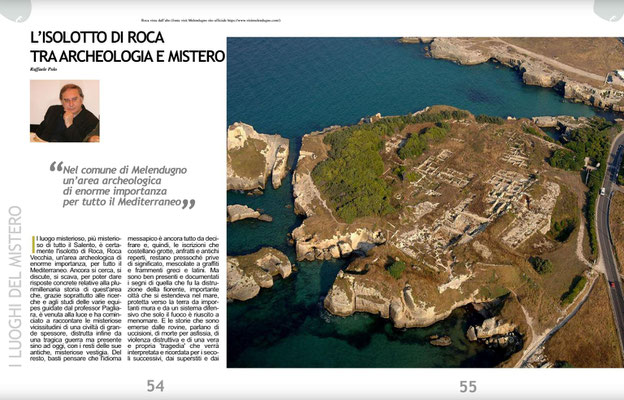
Task: Click the closing quotation mark of the pull quote
Action: [189, 204]
